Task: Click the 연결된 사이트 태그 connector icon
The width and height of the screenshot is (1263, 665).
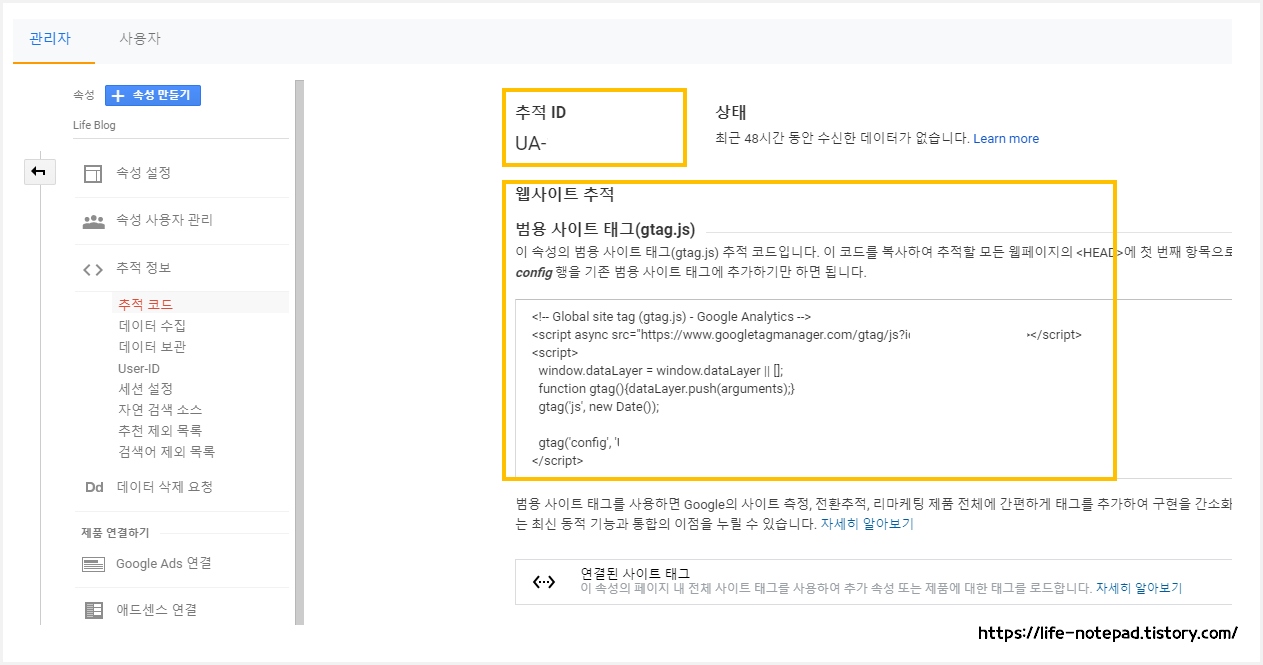Action: click(x=543, y=582)
